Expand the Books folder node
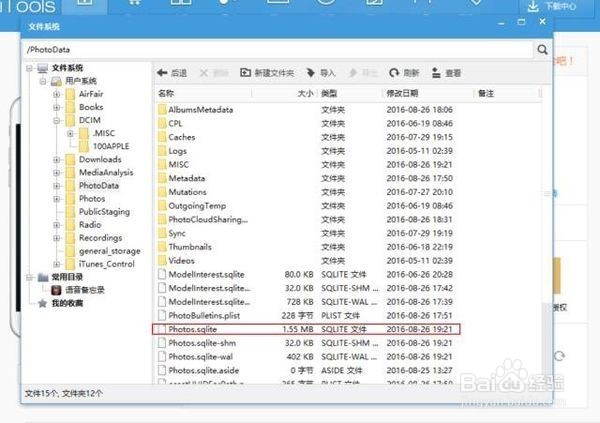The image size is (600, 423). pos(57,107)
